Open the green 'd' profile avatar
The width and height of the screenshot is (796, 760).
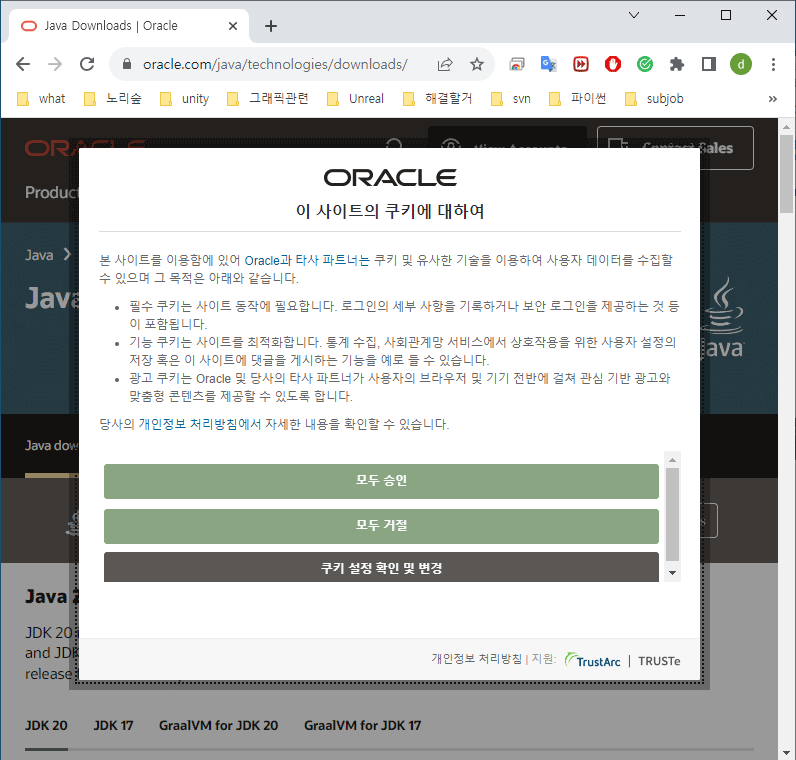point(741,64)
